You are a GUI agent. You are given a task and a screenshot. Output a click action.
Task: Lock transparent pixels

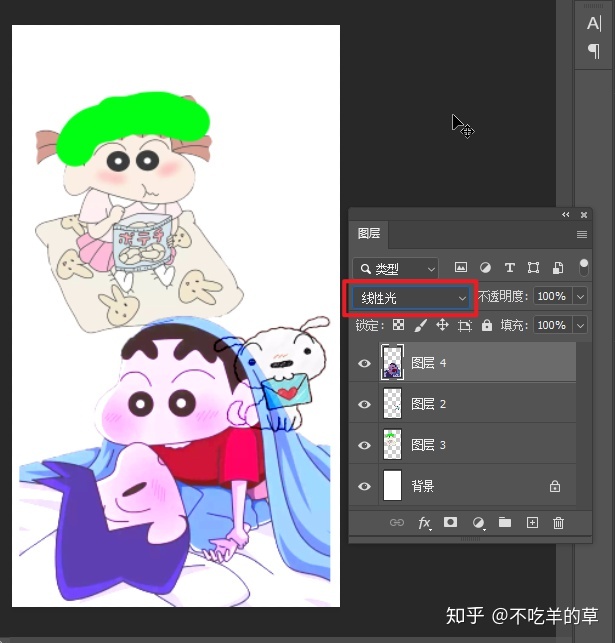tap(398, 325)
